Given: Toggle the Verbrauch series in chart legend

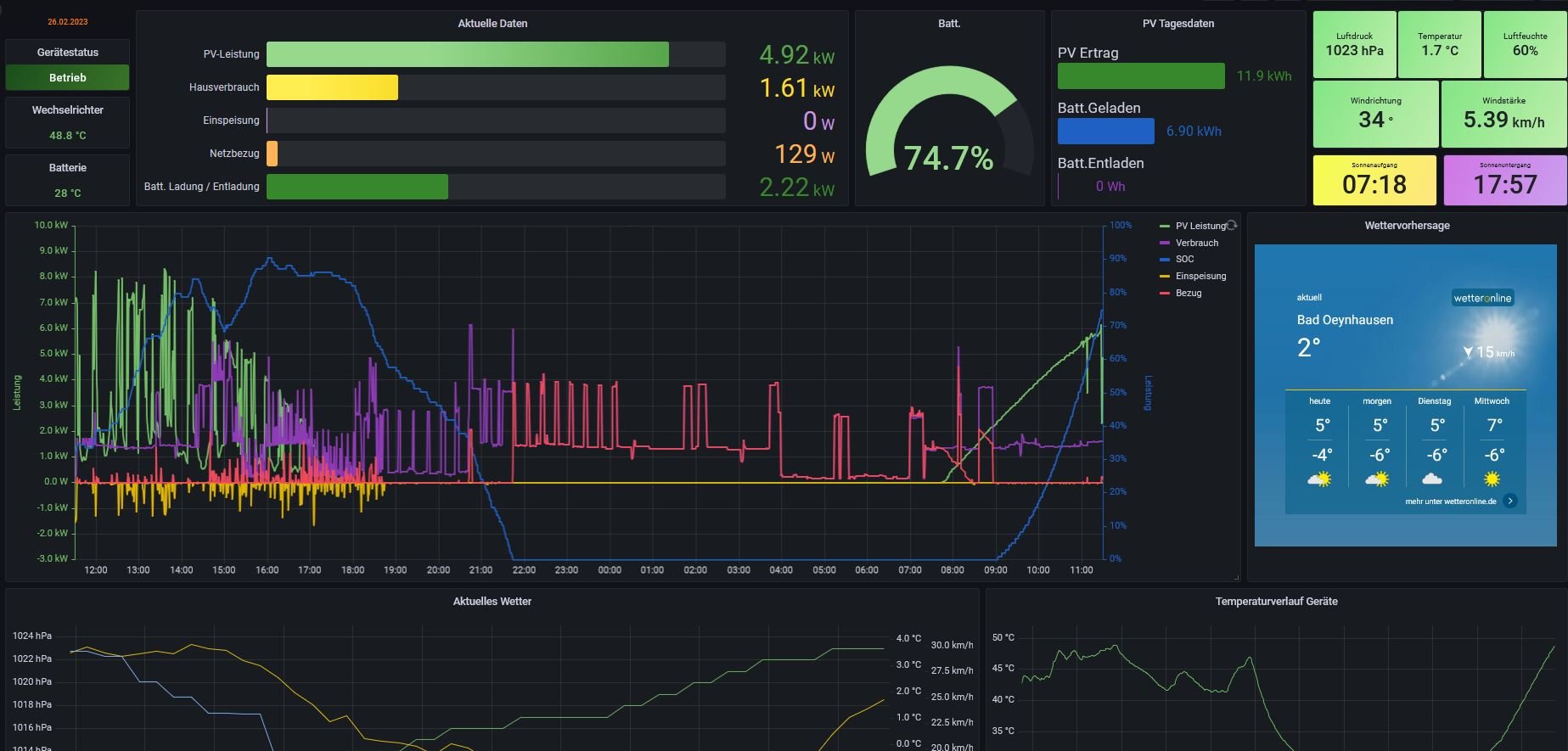Looking at the screenshot, I should click(x=1196, y=243).
